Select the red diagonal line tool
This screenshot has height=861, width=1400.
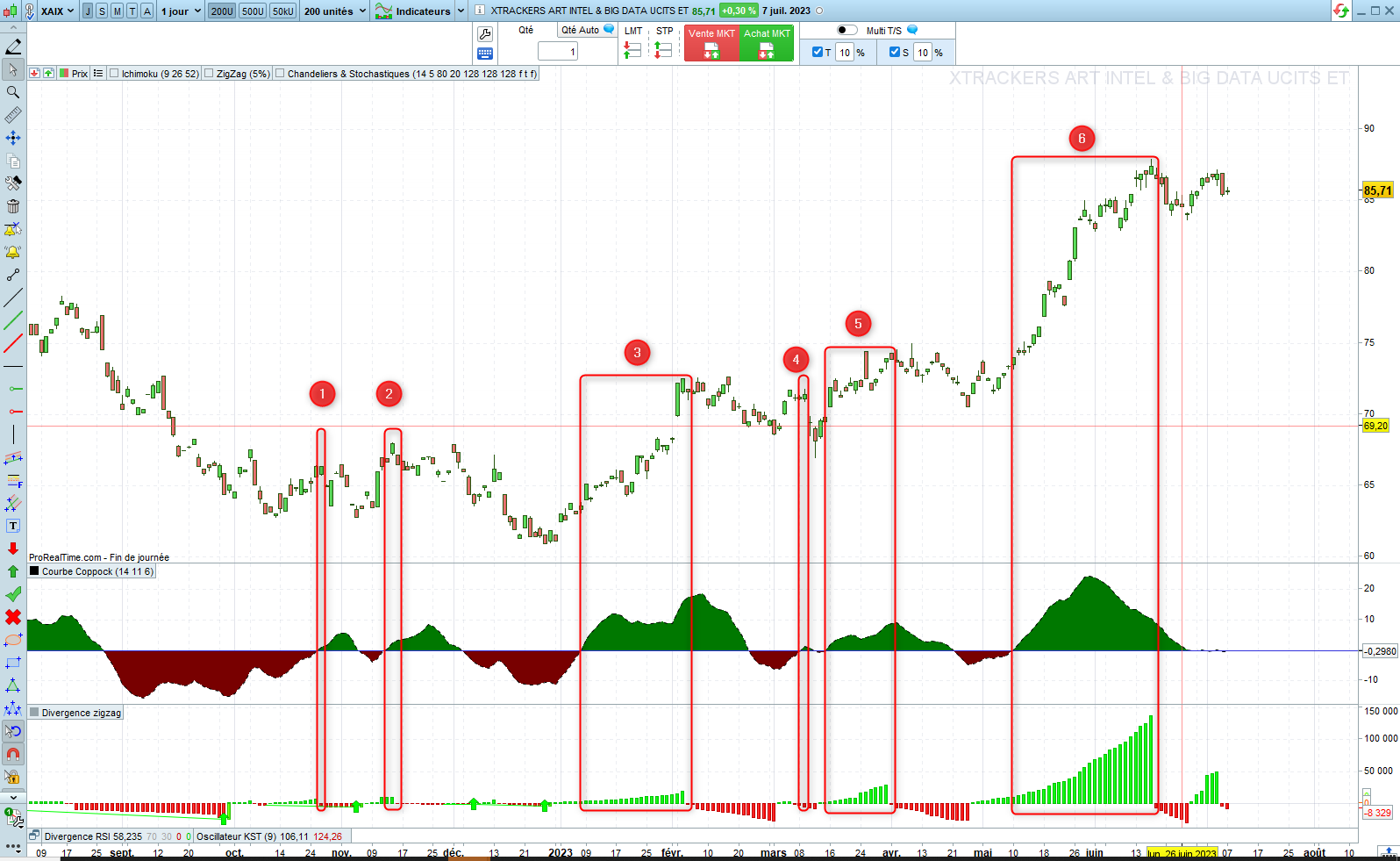coord(13,343)
